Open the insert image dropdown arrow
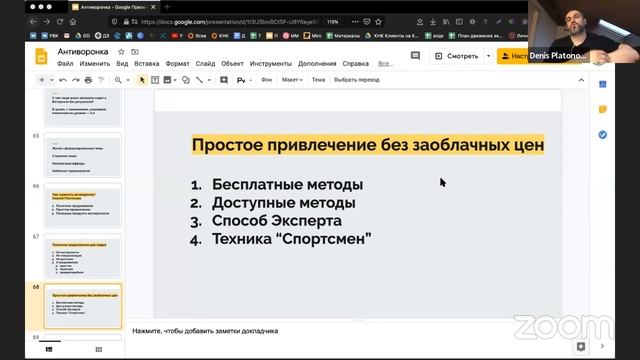Viewport: 640px width, 360px height. tap(175, 80)
